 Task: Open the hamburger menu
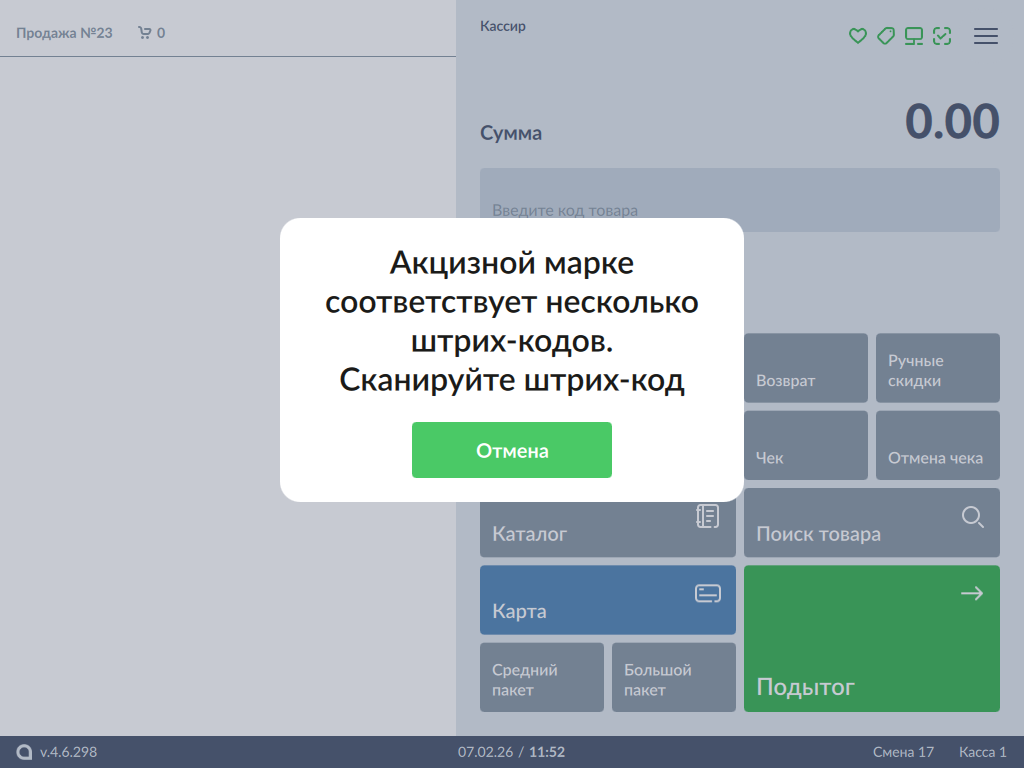(x=986, y=36)
